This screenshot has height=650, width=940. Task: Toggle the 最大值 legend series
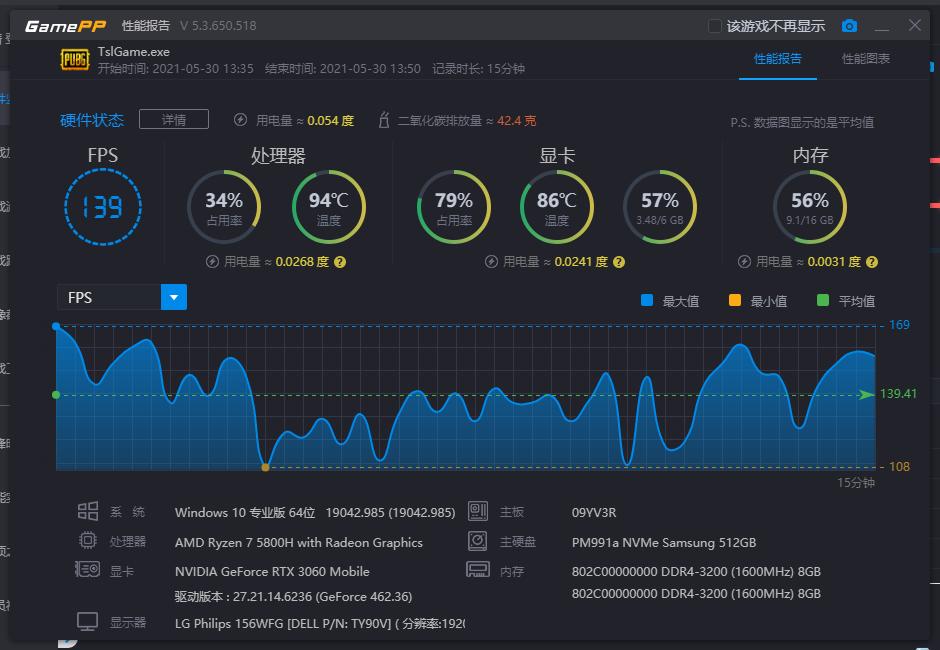(670, 300)
